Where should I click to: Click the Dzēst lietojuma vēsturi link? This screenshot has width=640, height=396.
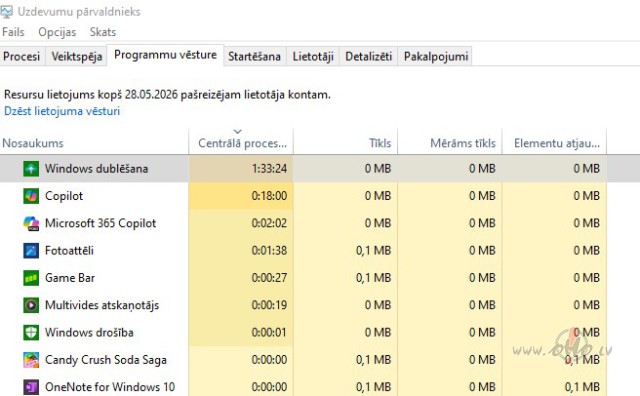62,111
